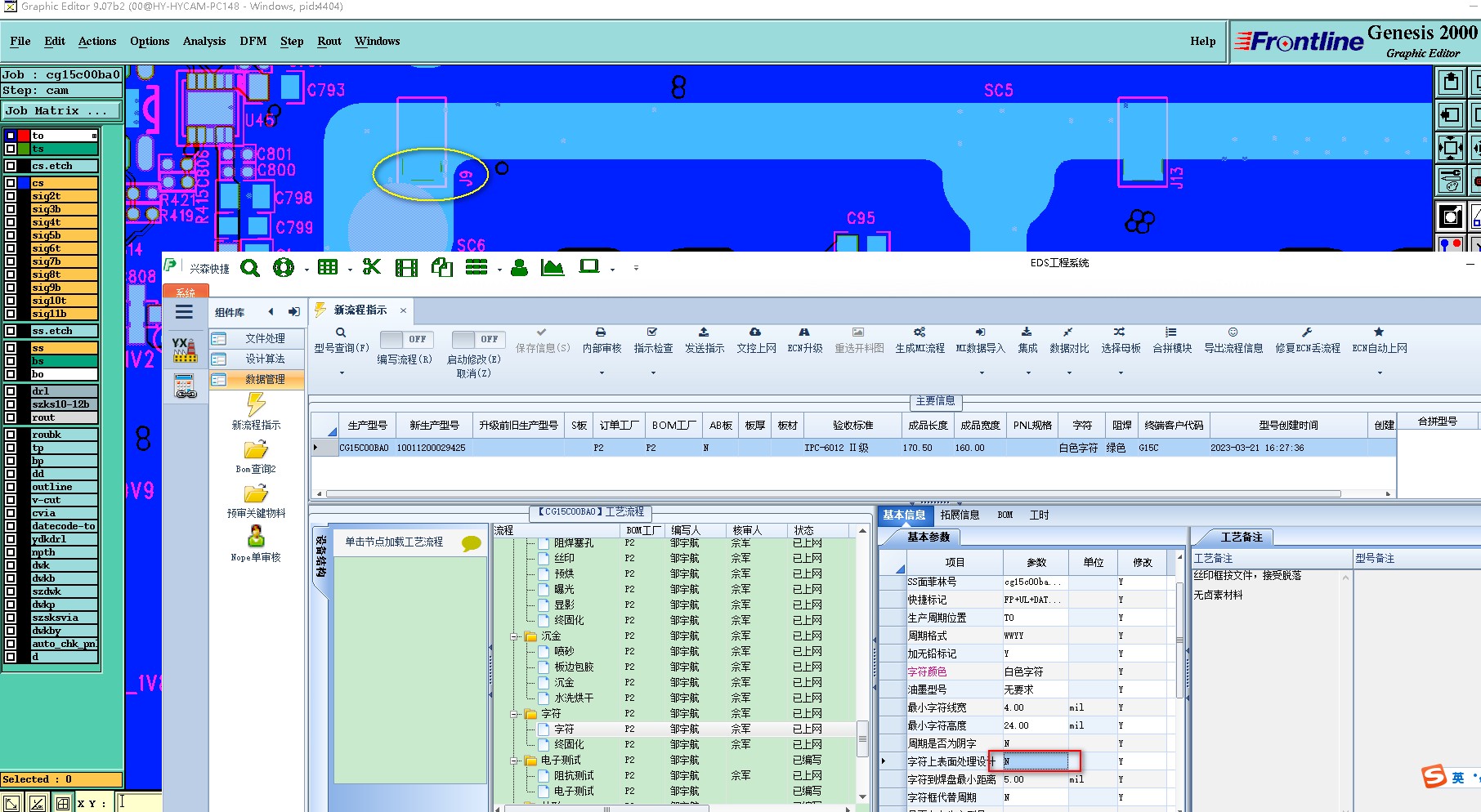Click the 合拼模块 list icon
The width and height of the screenshot is (1481, 812).
(1171, 332)
